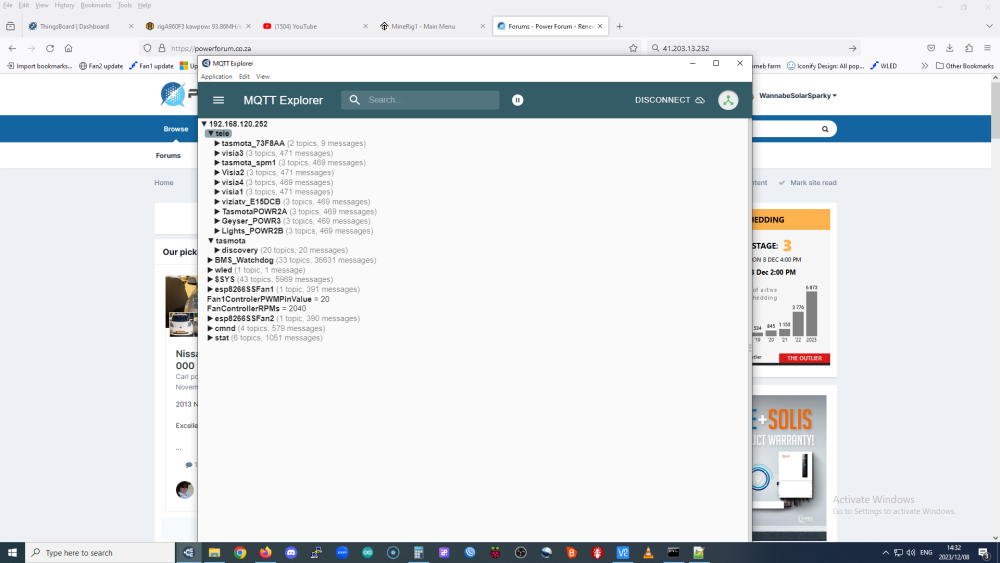The width and height of the screenshot is (1000, 563).
Task: Open the green connection avatar icon
Action: click(x=728, y=100)
